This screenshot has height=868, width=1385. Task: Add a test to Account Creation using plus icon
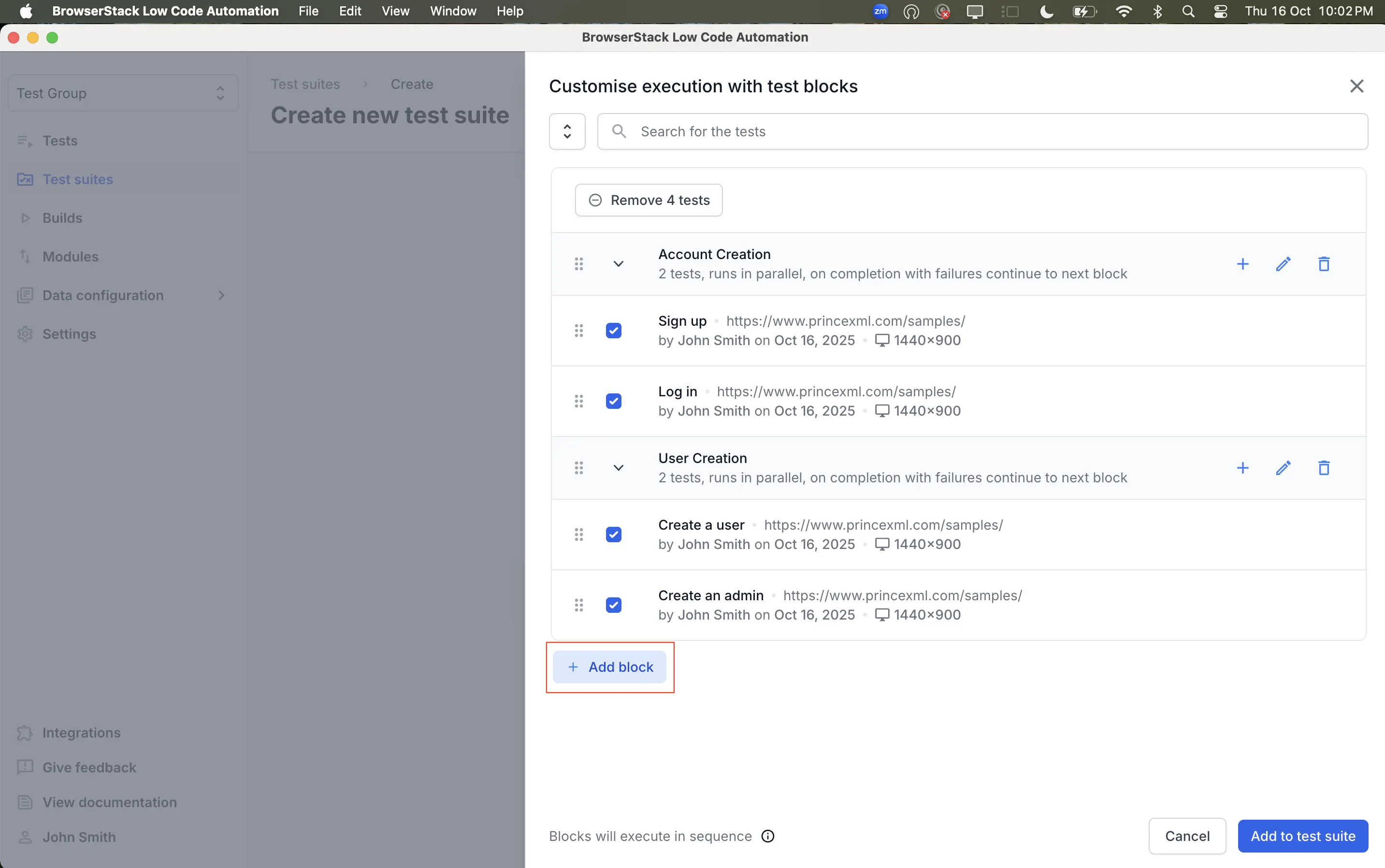[1243, 263]
